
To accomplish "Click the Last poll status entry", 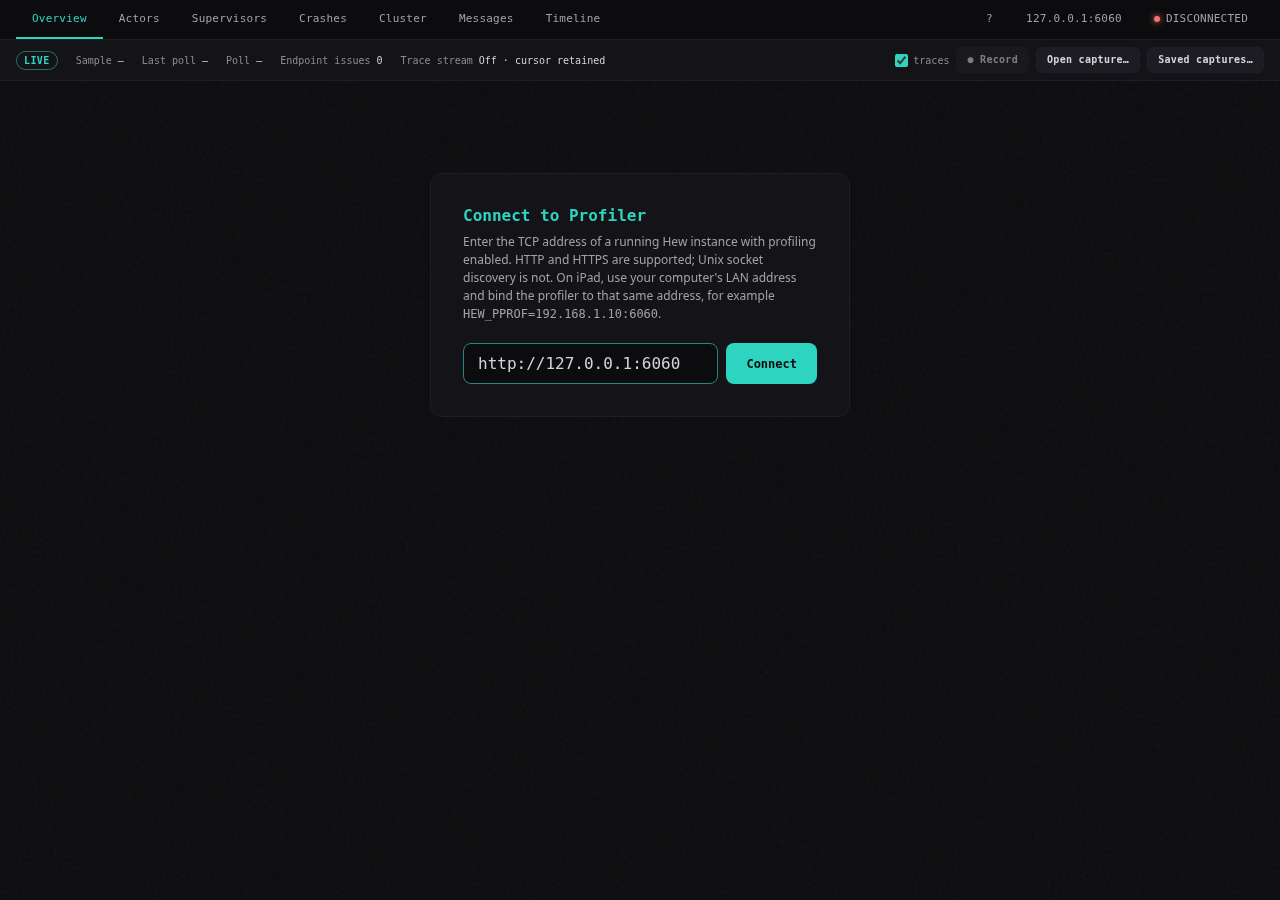I will [175, 61].
